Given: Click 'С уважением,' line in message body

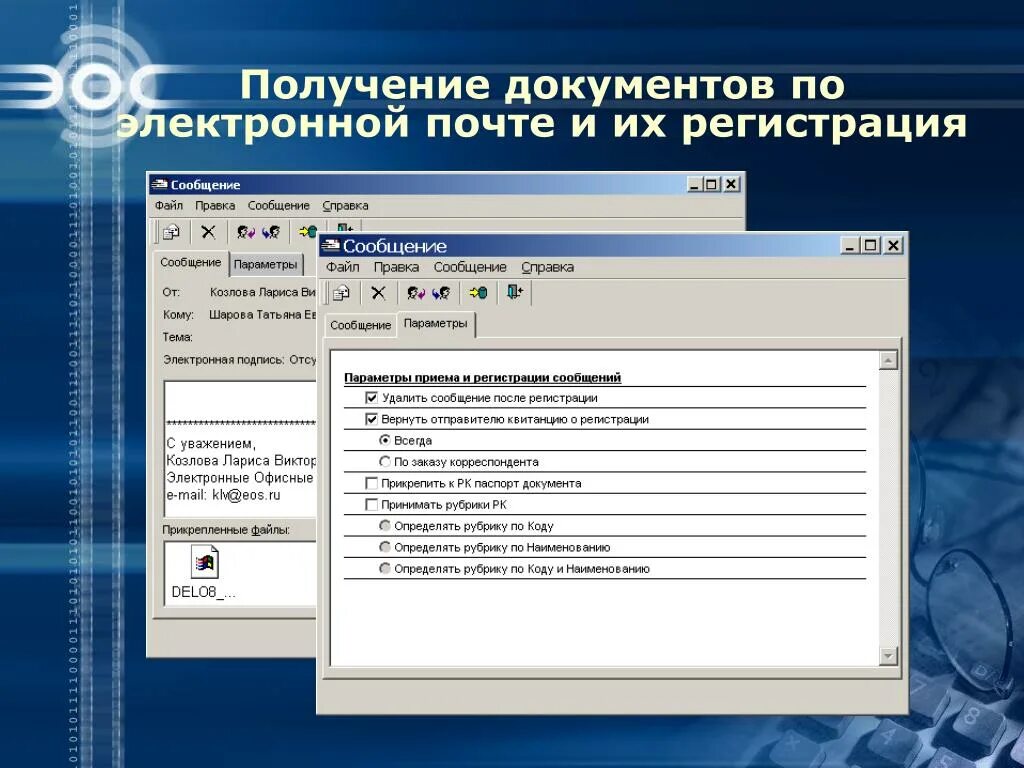Looking at the screenshot, I should pos(212,444).
